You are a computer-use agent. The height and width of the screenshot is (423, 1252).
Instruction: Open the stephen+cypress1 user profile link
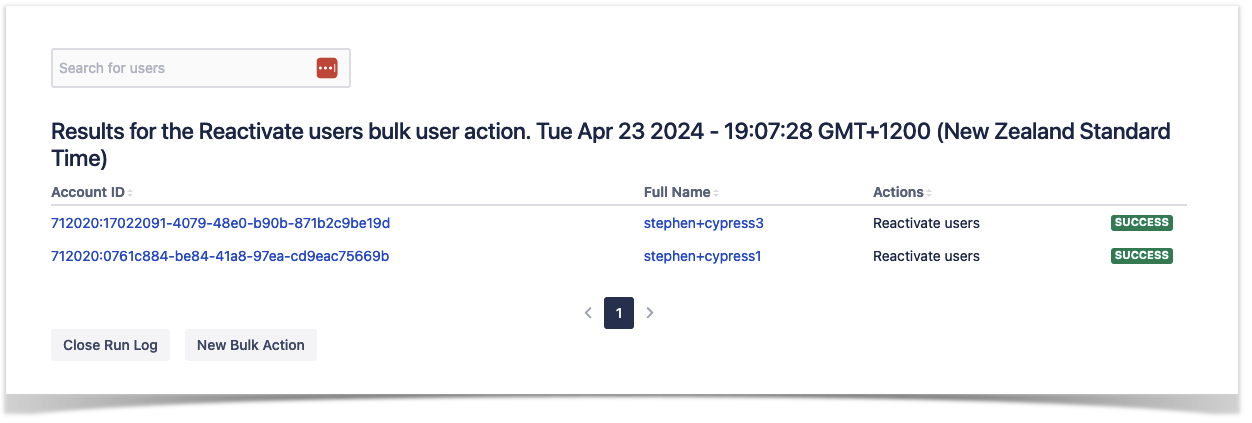click(703, 256)
